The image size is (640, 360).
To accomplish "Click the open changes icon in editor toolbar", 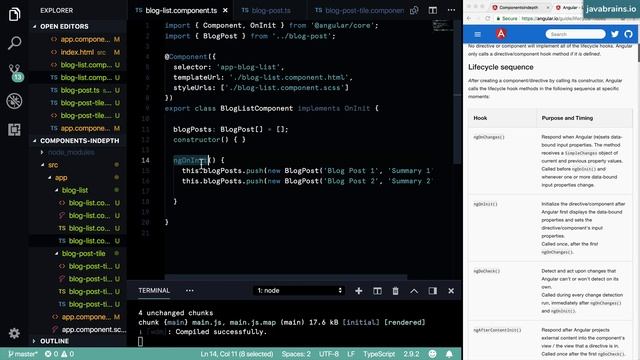I will (x=414, y=10).
